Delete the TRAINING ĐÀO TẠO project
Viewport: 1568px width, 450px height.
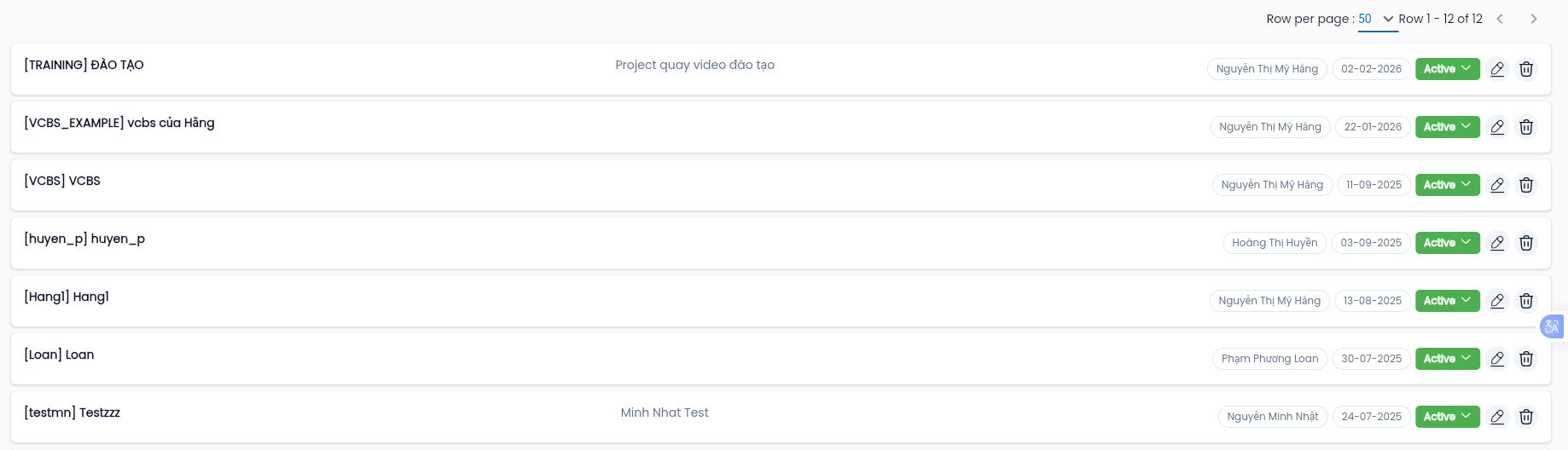pyautogui.click(x=1526, y=69)
